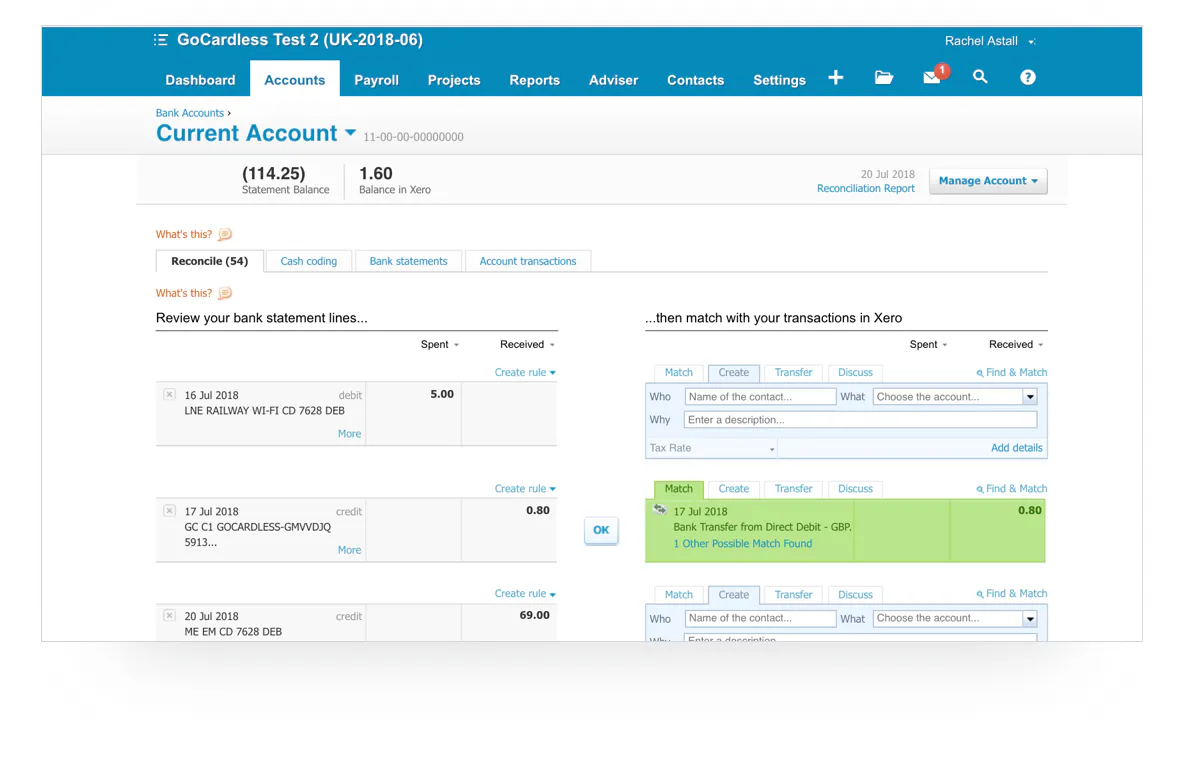Expand Current Account selector arrow
The height and width of the screenshot is (781, 1184).
[350, 133]
